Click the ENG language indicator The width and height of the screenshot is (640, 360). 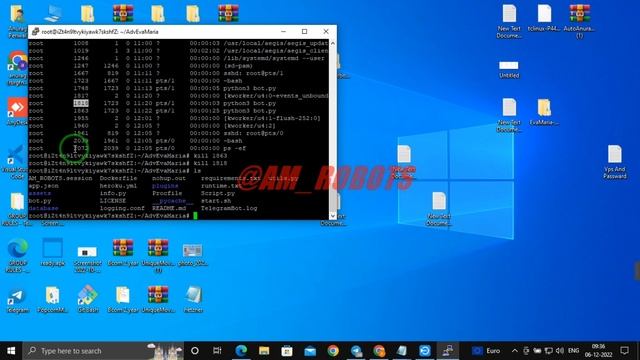(573, 351)
